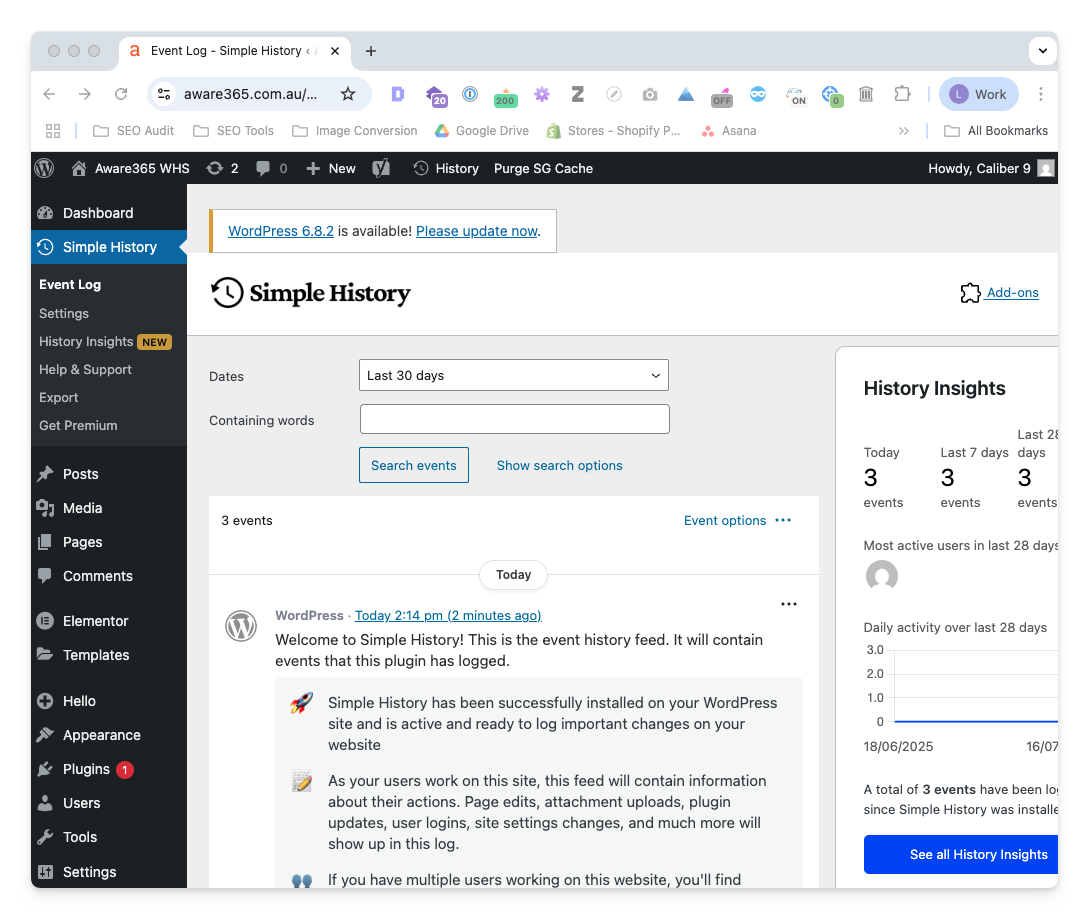This screenshot has width=1089, height=919.
Task: Open the three-dot menu on WordPress event
Action: pos(789,604)
